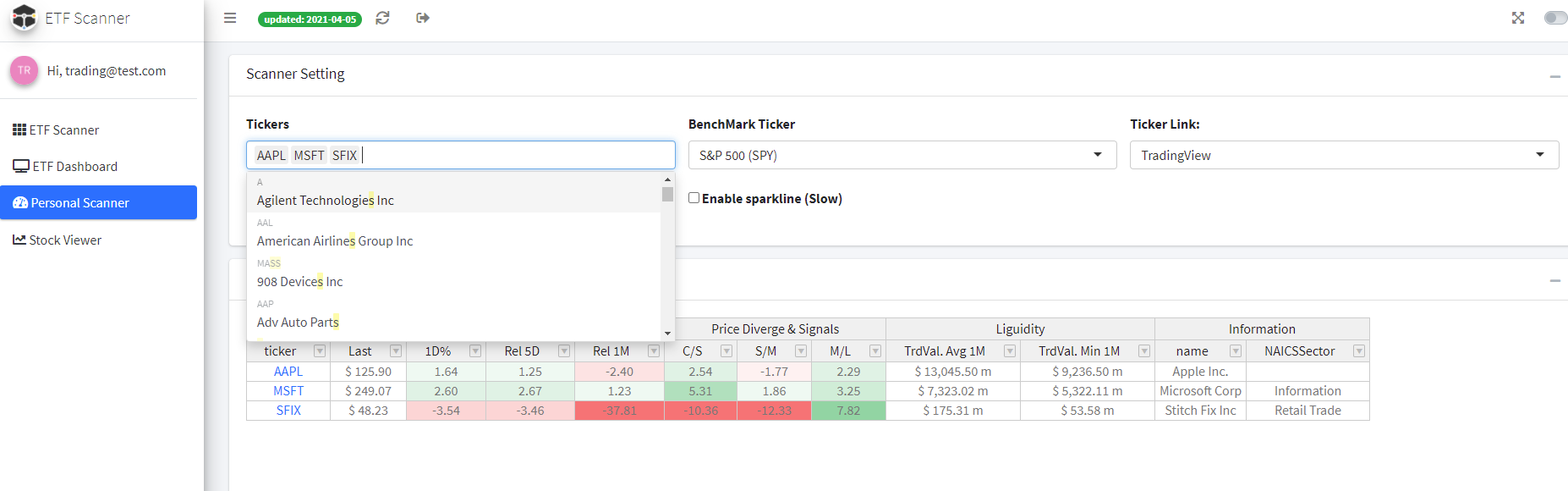
Task: Select 908 Devices Inc suggestion
Action: point(453,273)
